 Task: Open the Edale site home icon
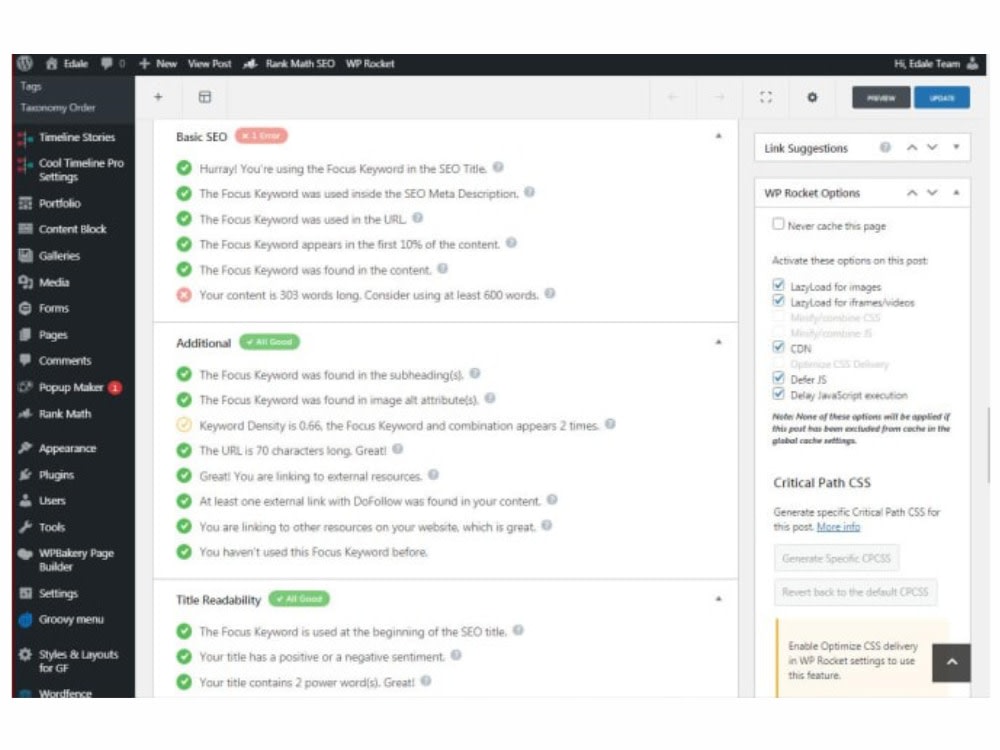[52, 63]
